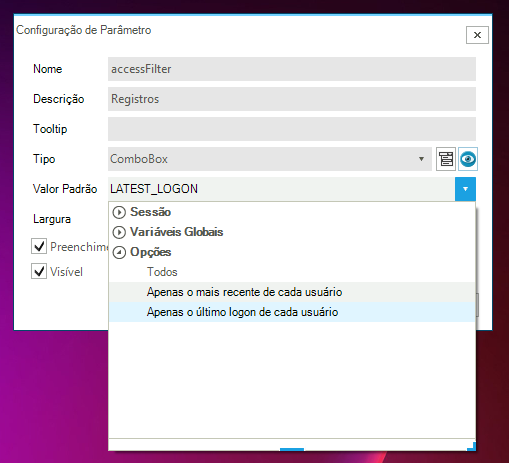Viewport: 509px width, 463px height.
Task: Uncheck the Visível checkbox
Action: (x=39, y=271)
